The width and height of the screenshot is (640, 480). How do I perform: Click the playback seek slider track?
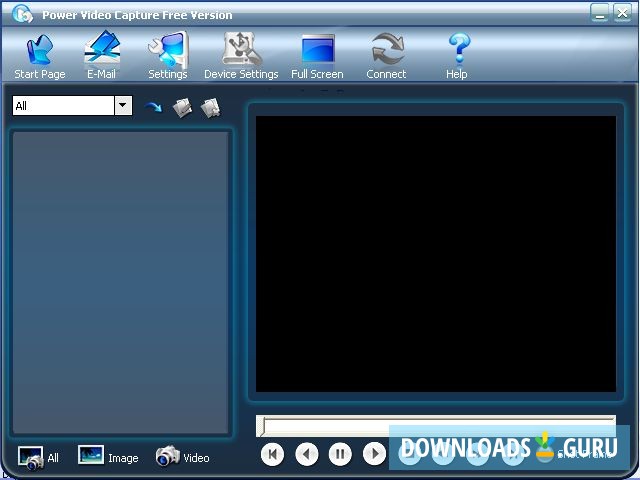click(x=436, y=426)
